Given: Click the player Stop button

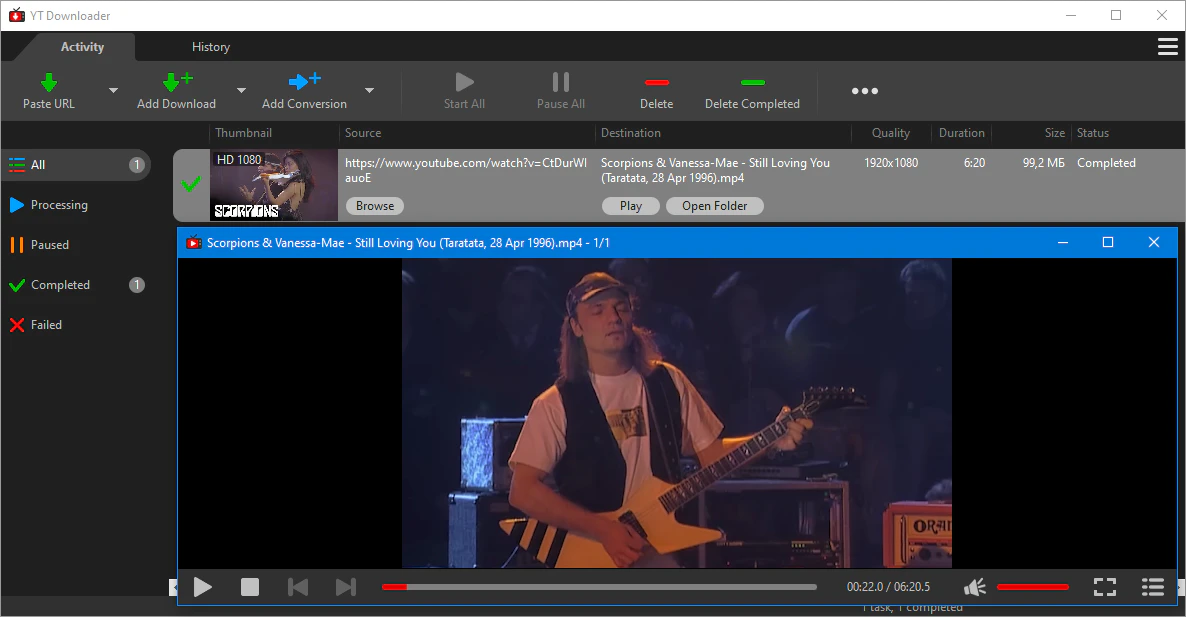Looking at the screenshot, I should [250, 587].
